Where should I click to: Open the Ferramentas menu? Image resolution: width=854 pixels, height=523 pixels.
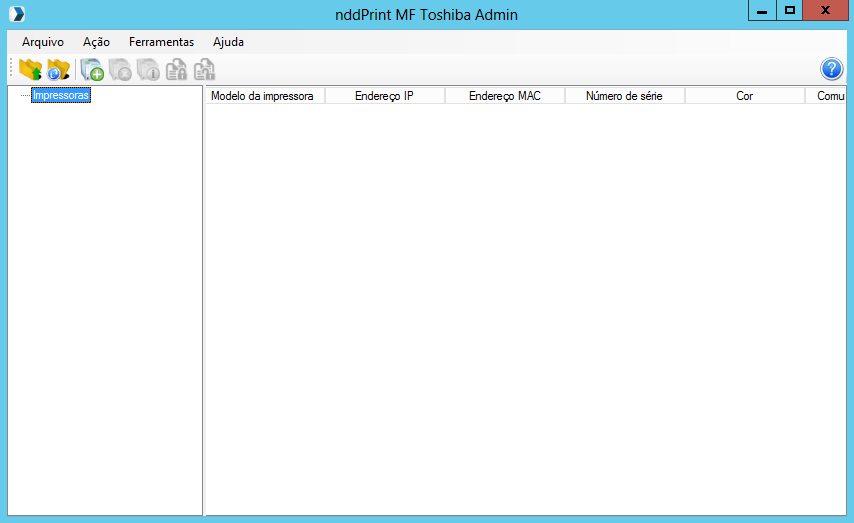tap(161, 42)
